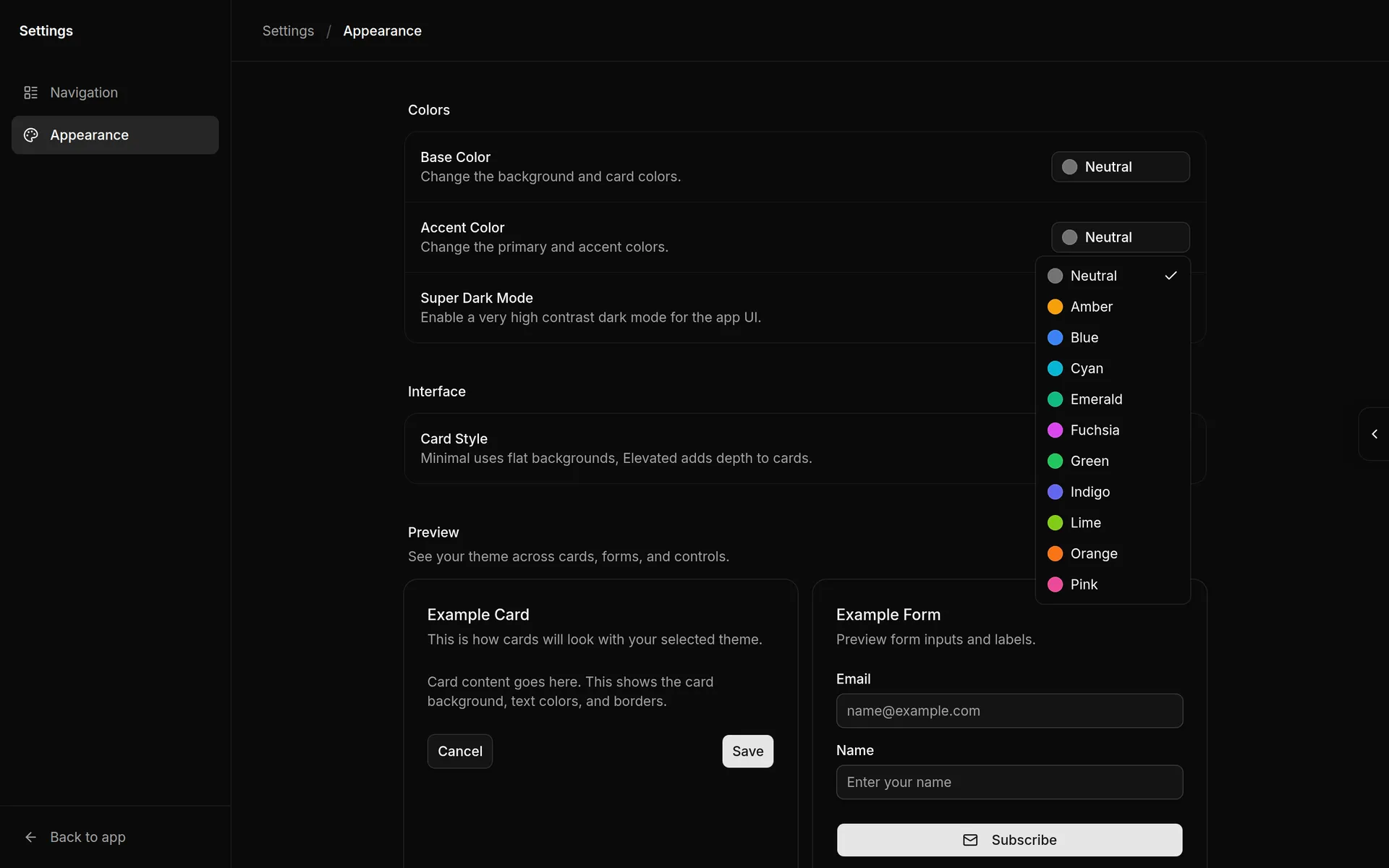Choose Lime accent color option

click(x=1113, y=523)
